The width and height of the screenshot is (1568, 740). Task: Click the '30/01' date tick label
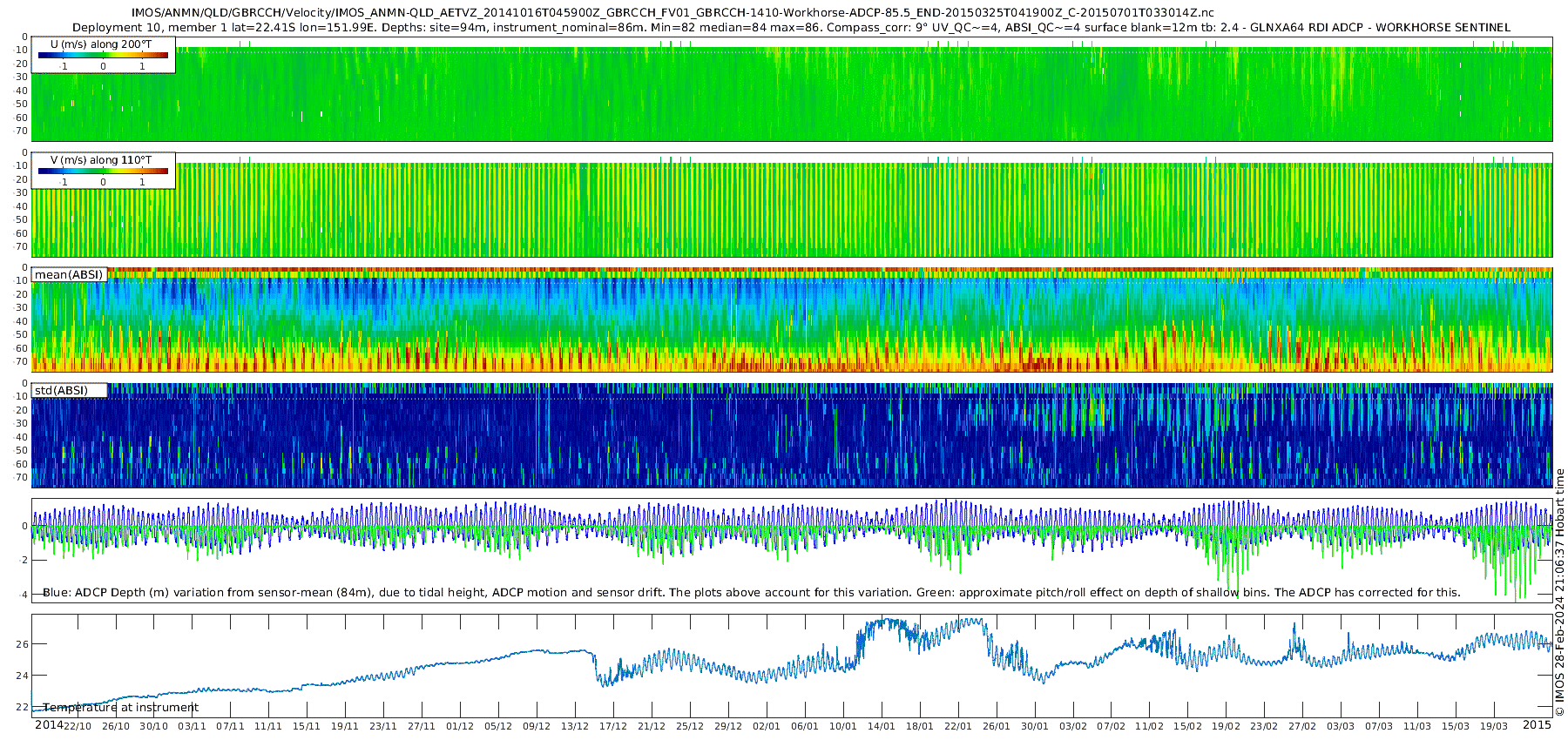point(1035,726)
